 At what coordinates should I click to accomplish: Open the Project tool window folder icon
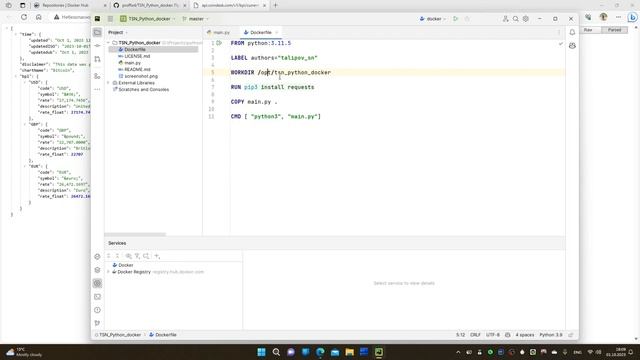click(x=97, y=32)
